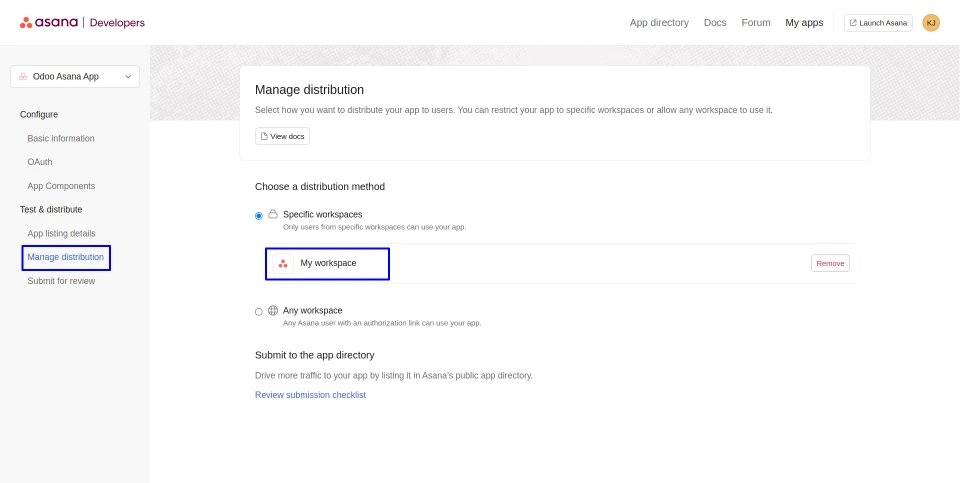The height and width of the screenshot is (483, 960).
Task: Click the My workspace Asana icon
Action: click(283, 263)
